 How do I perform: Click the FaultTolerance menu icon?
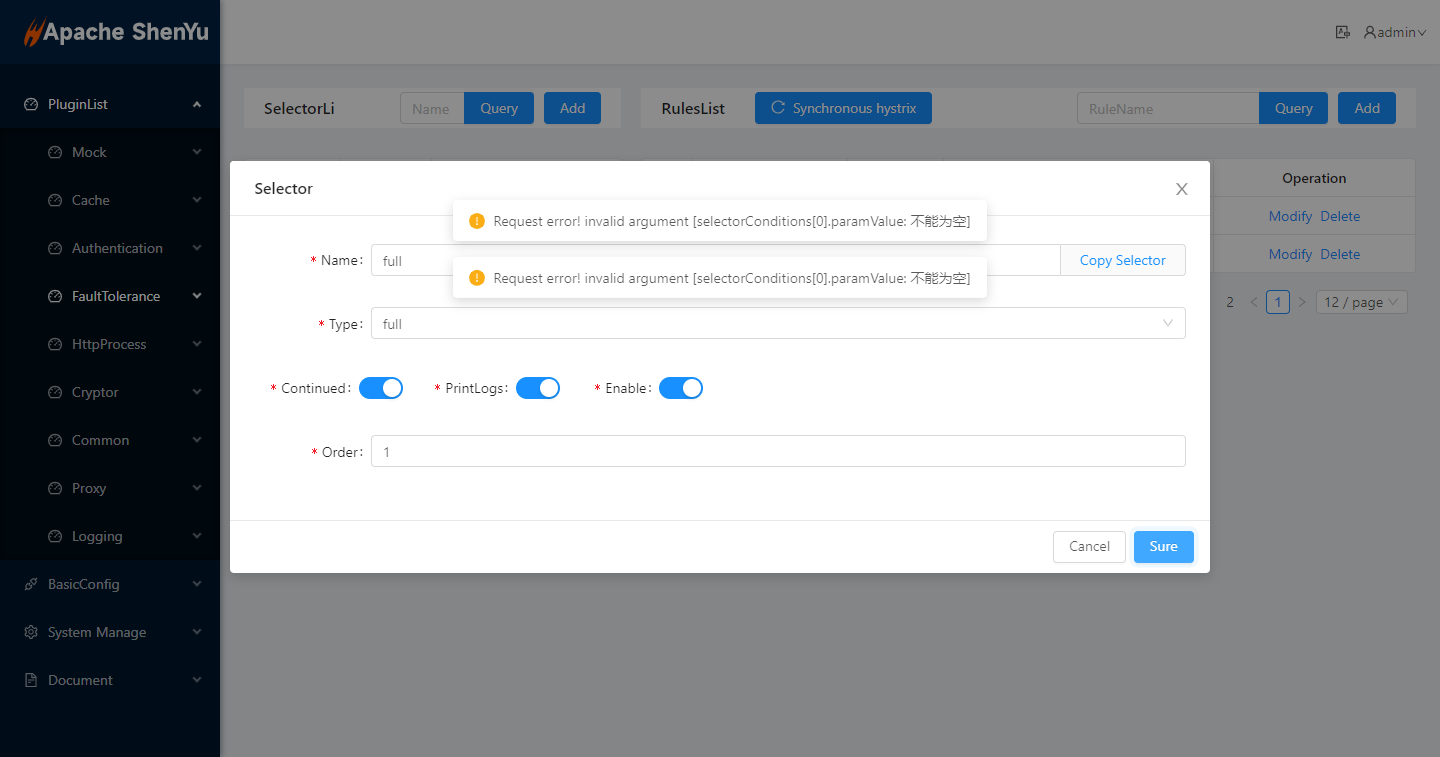coord(55,296)
